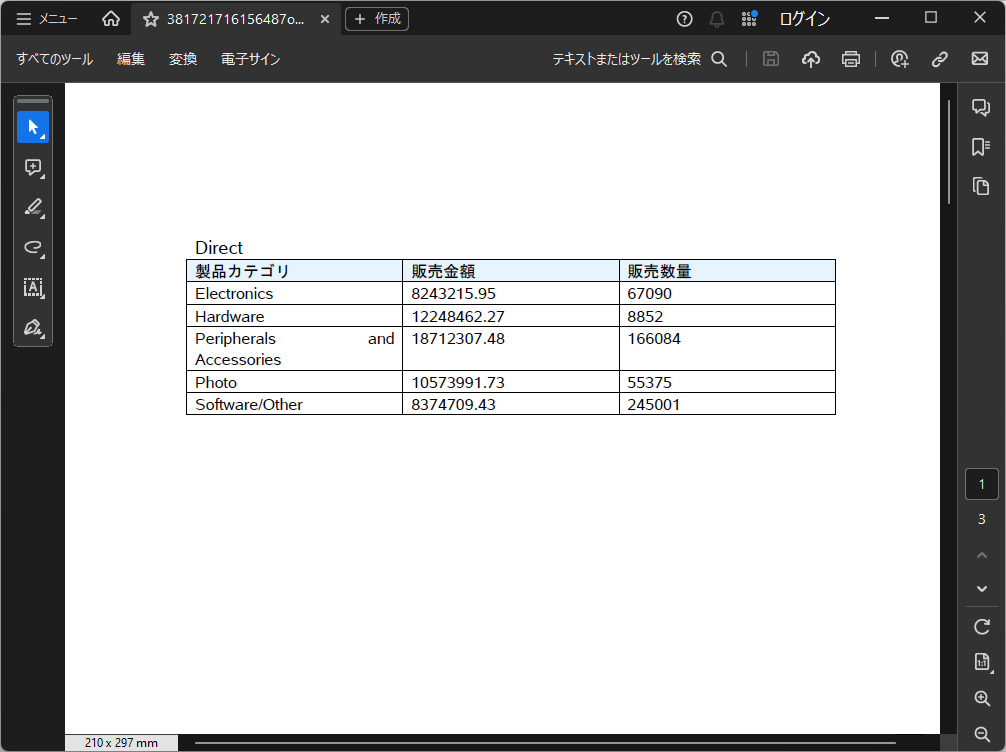Open the apps grid icon

pos(749,19)
